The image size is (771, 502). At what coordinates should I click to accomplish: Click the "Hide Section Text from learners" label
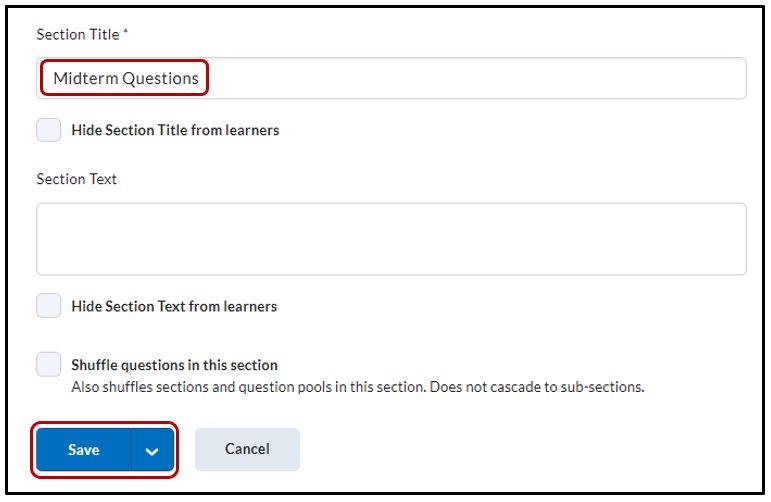click(174, 306)
